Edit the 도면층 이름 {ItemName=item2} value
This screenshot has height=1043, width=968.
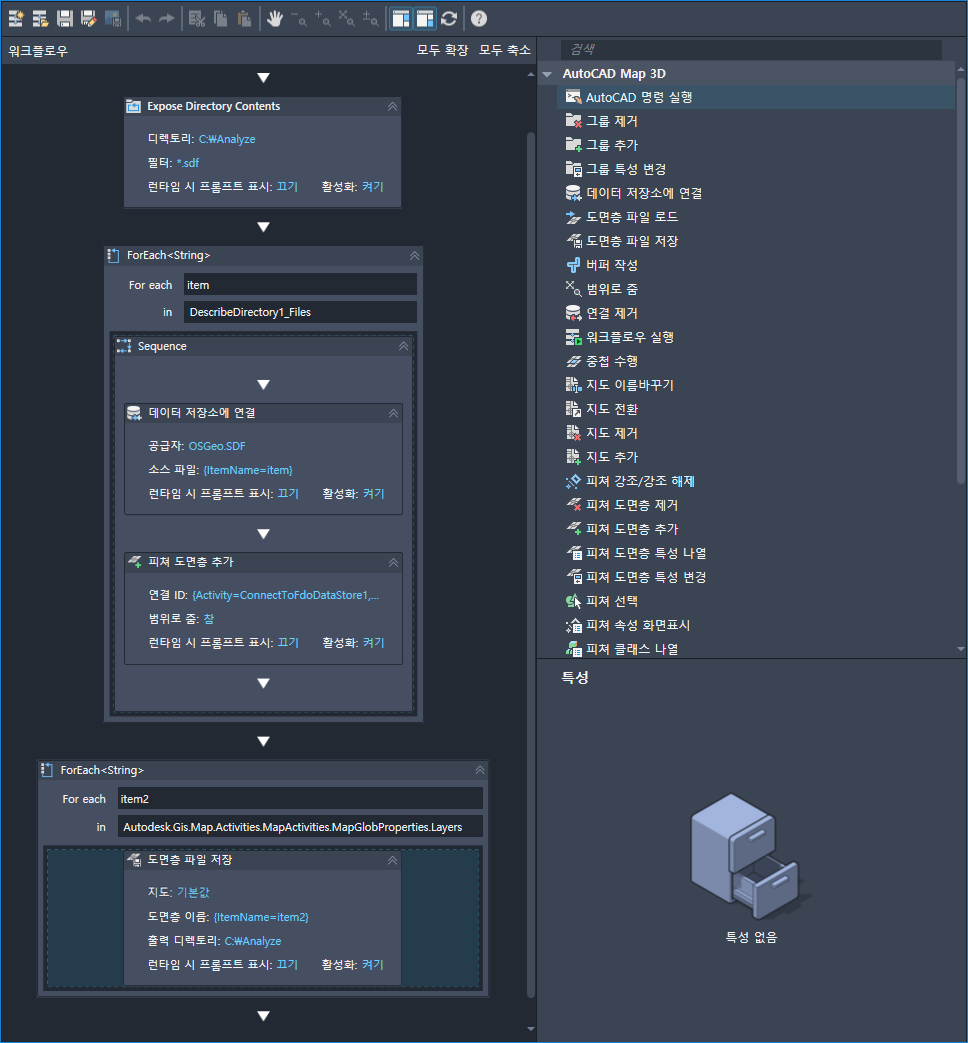coord(261,917)
